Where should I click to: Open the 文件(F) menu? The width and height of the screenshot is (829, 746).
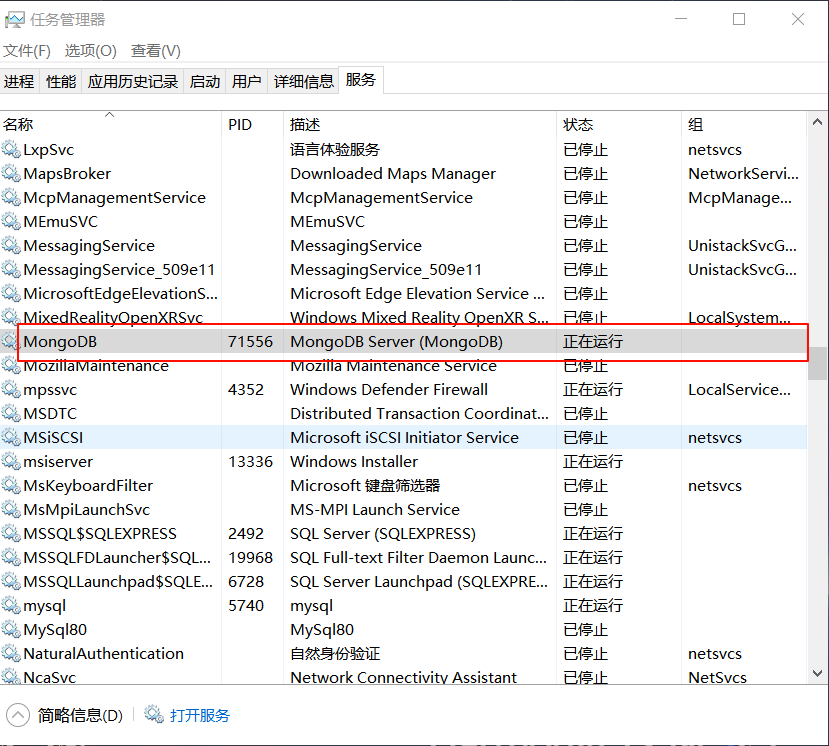point(27,51)
